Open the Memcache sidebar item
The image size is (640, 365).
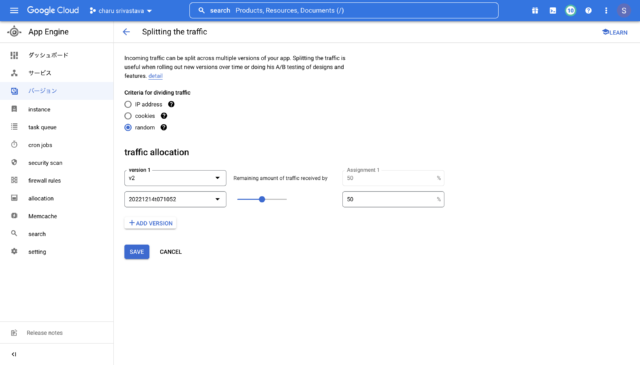(57, 216)
